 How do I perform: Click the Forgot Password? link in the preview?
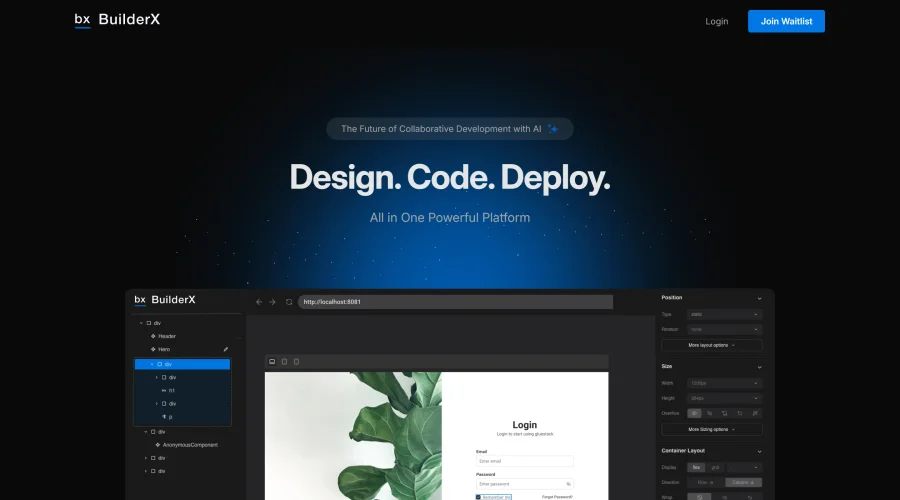557,497
